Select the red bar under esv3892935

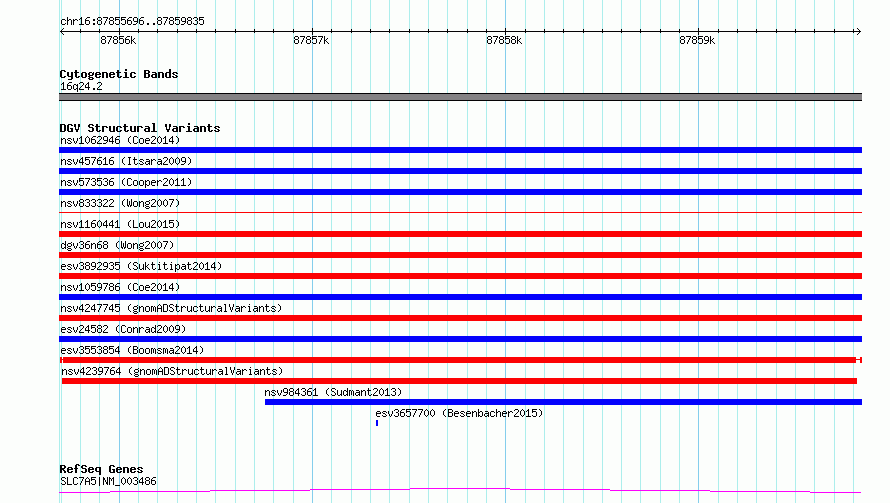460,276
